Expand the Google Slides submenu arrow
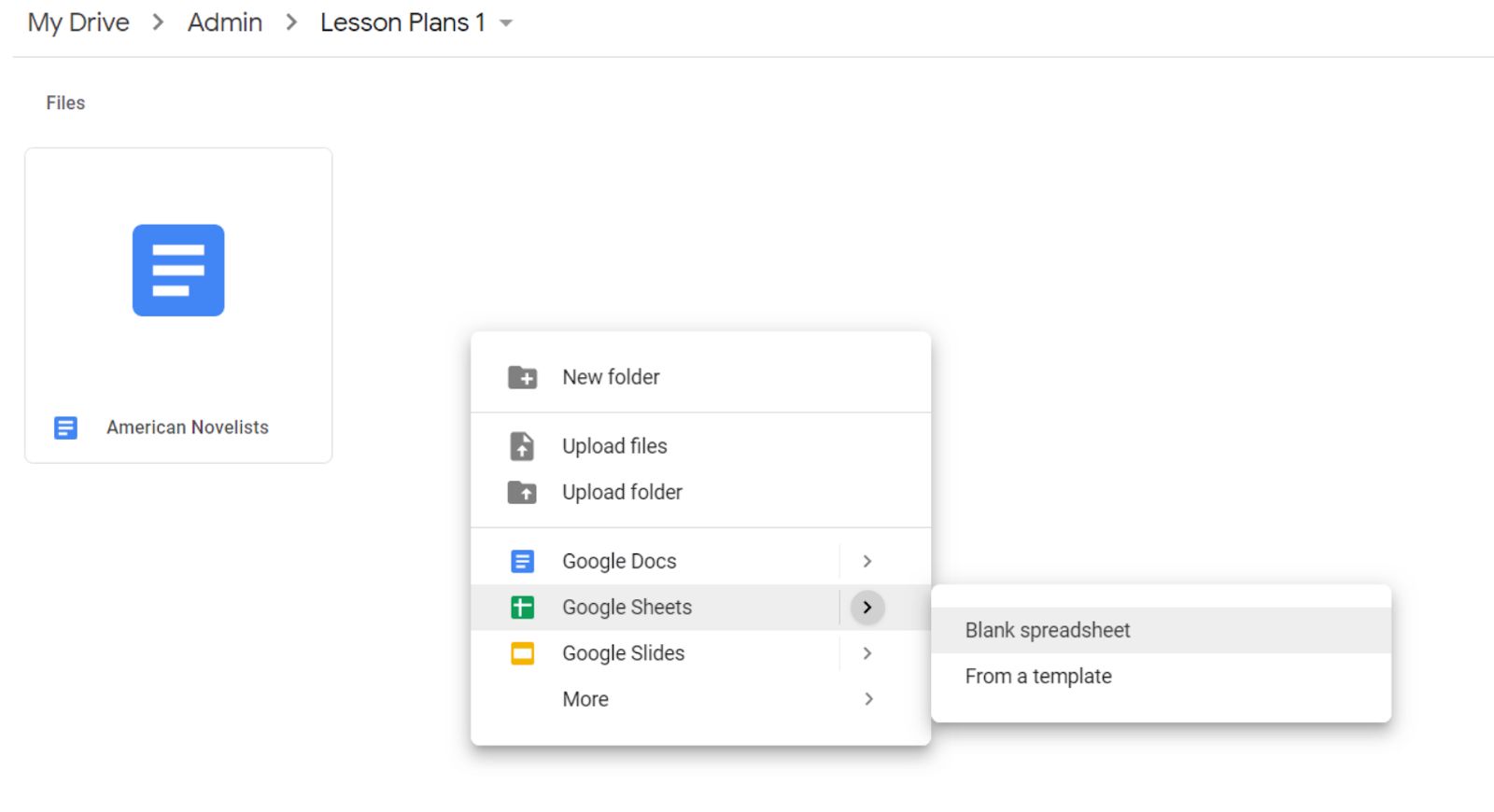This screenshot has height=812, width=1494. (867, 653)
